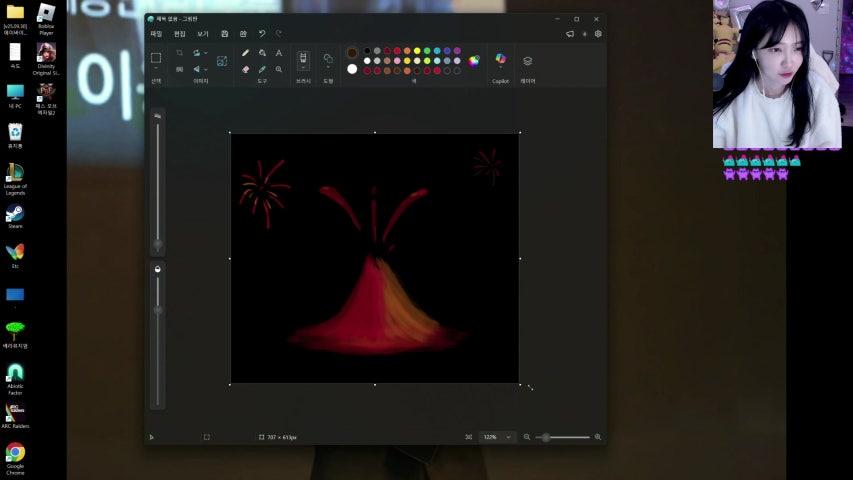
Task: Open the 파일 menu
Action: [x=156, y=33]
